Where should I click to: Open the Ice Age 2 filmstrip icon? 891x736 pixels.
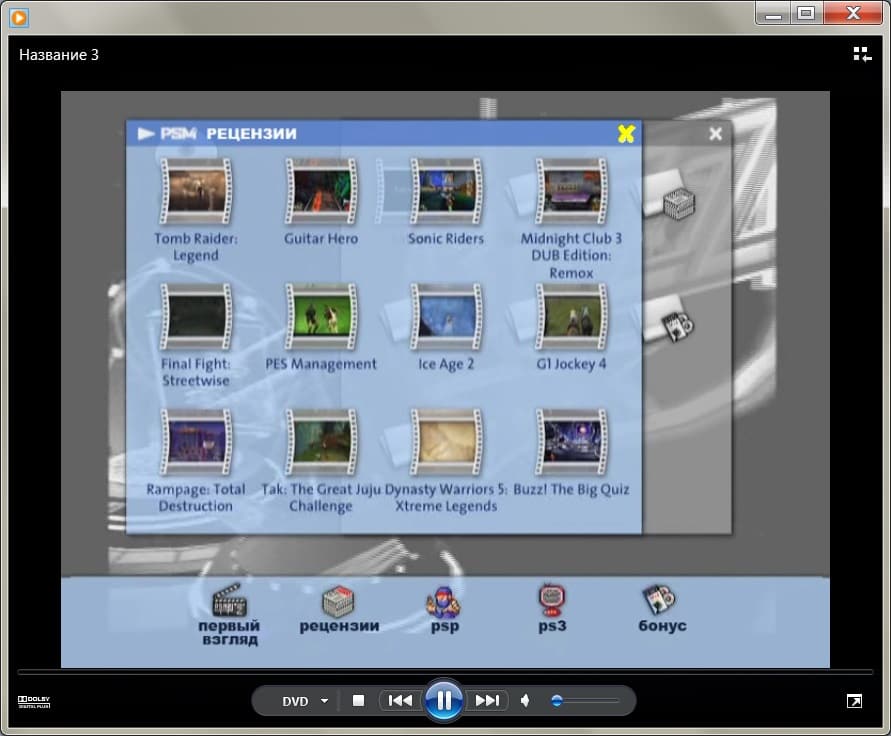(446, 317)
